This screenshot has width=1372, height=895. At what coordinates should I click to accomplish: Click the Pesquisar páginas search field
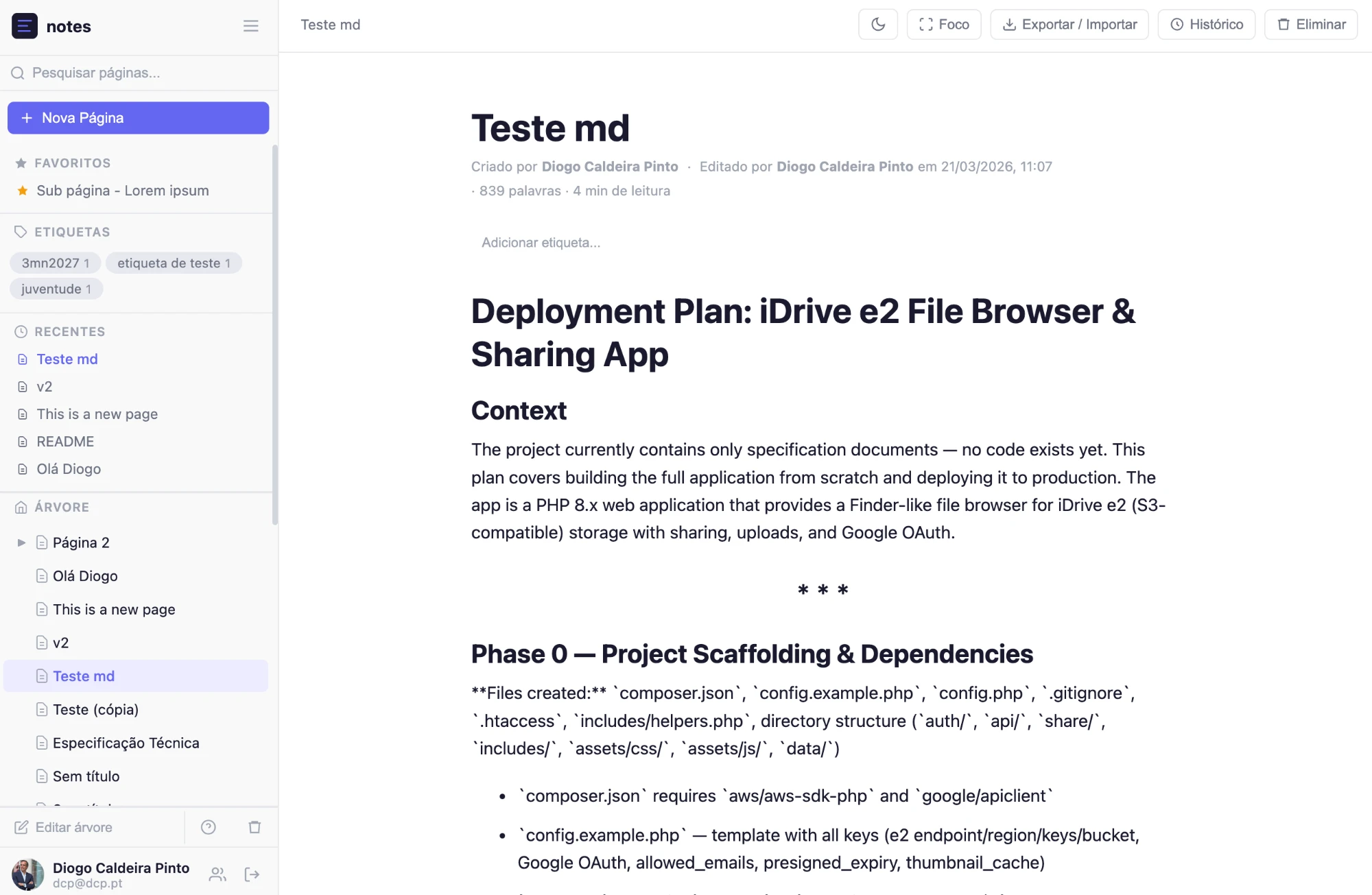coord(139,73)
